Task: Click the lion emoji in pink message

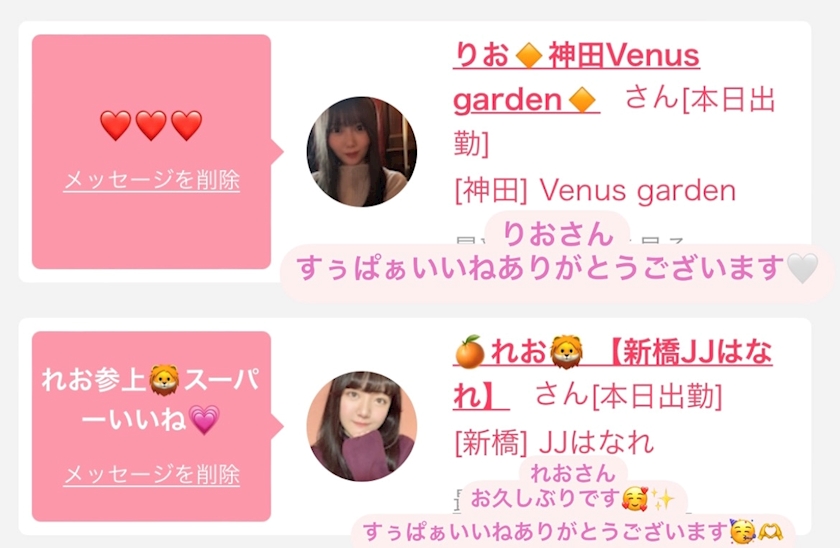Action: 164,380
